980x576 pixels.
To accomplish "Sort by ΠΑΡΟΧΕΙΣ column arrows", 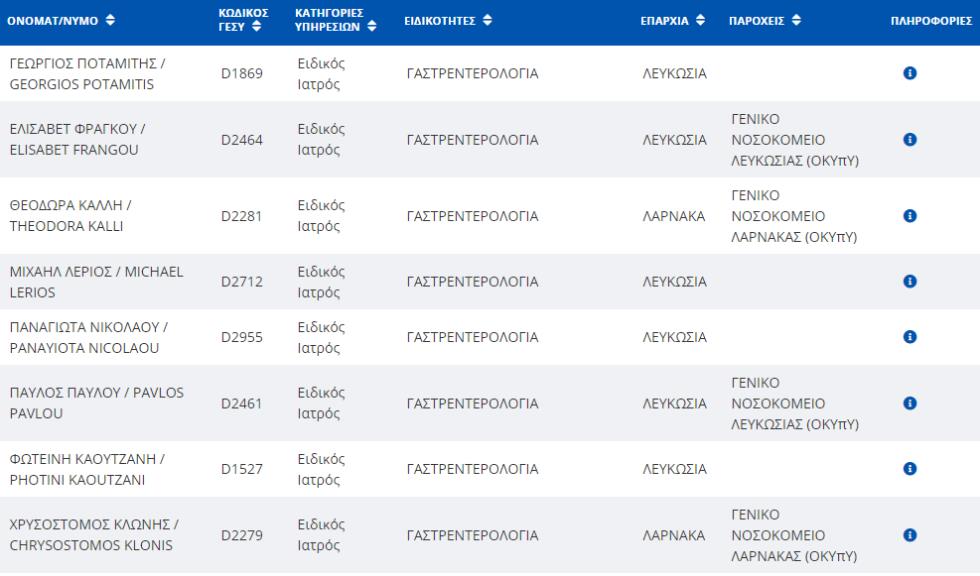I will click(796, 20).
